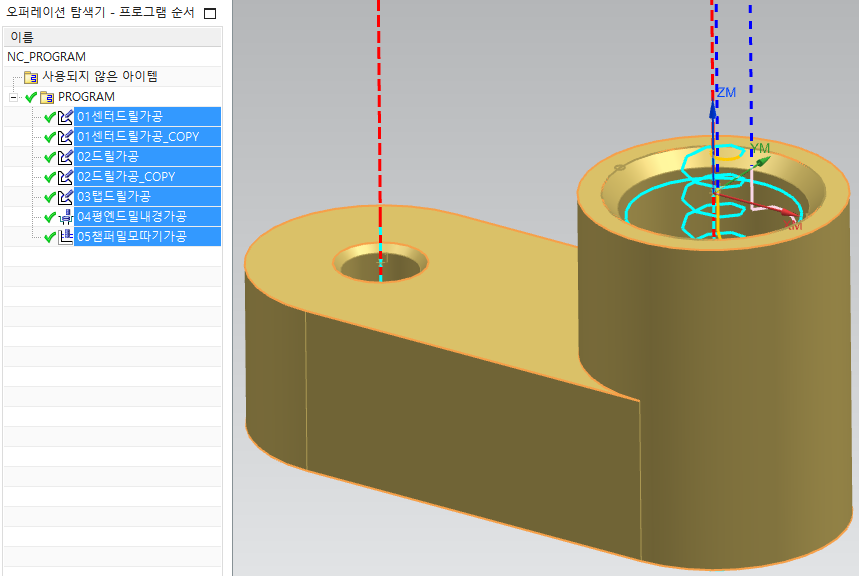
Task: Select the 05챔퍼밀모따기가공 operation name
Action: [x=132, y=236]
